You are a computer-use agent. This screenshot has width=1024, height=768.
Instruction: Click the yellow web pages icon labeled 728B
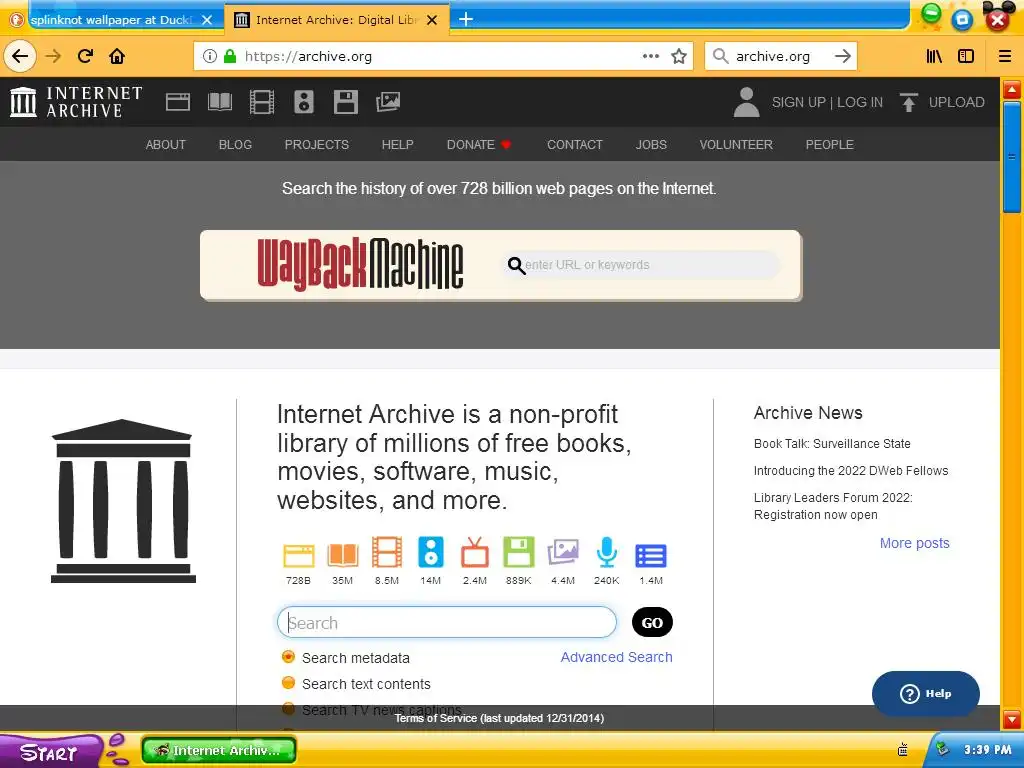click(x=298, y=556)
